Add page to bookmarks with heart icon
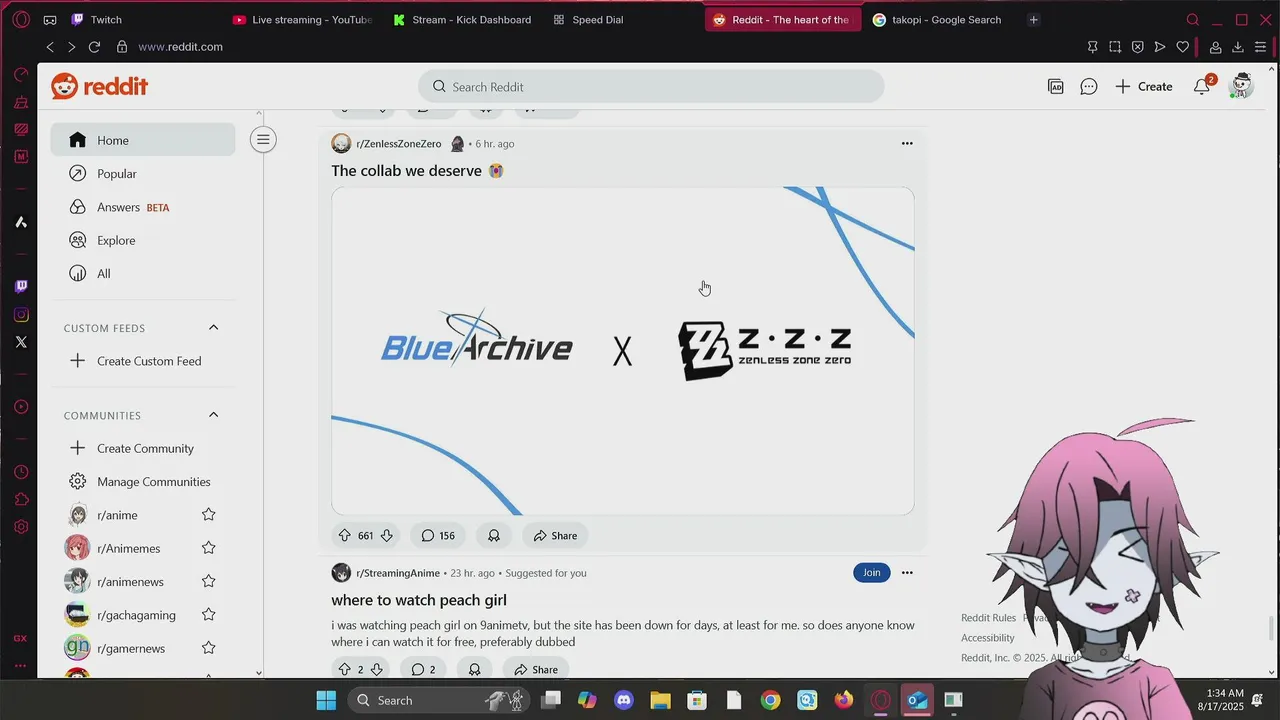Viewport: 1280px width, 720px height. pyautogui.click(x=1182, y=47)
